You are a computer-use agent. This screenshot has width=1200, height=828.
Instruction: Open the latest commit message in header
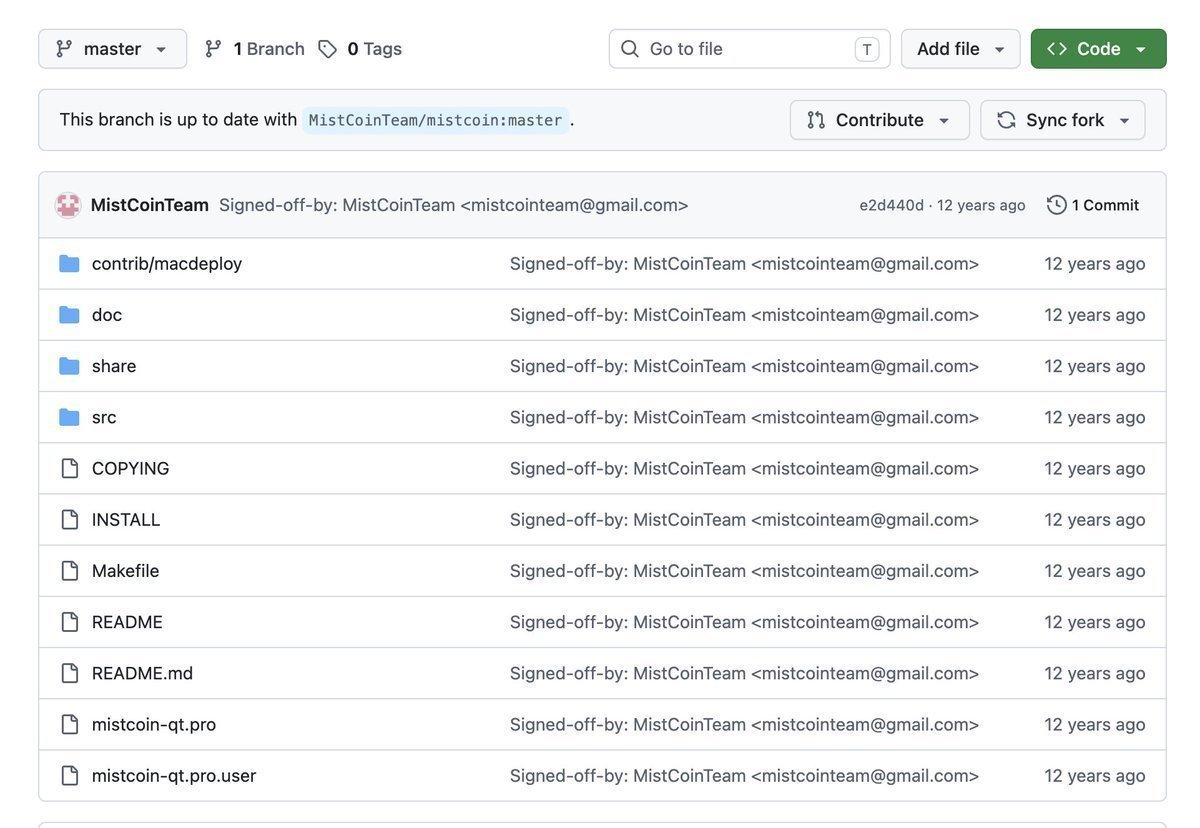[x=454, y=205]
